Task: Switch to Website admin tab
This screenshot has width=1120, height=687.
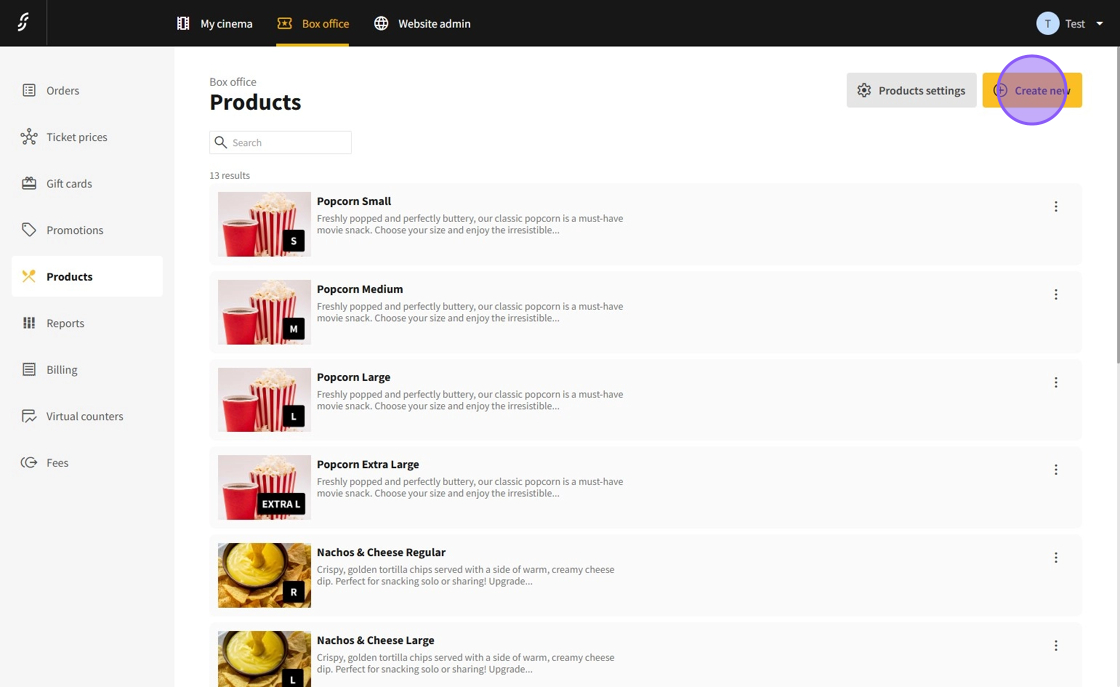Action: 422,23
